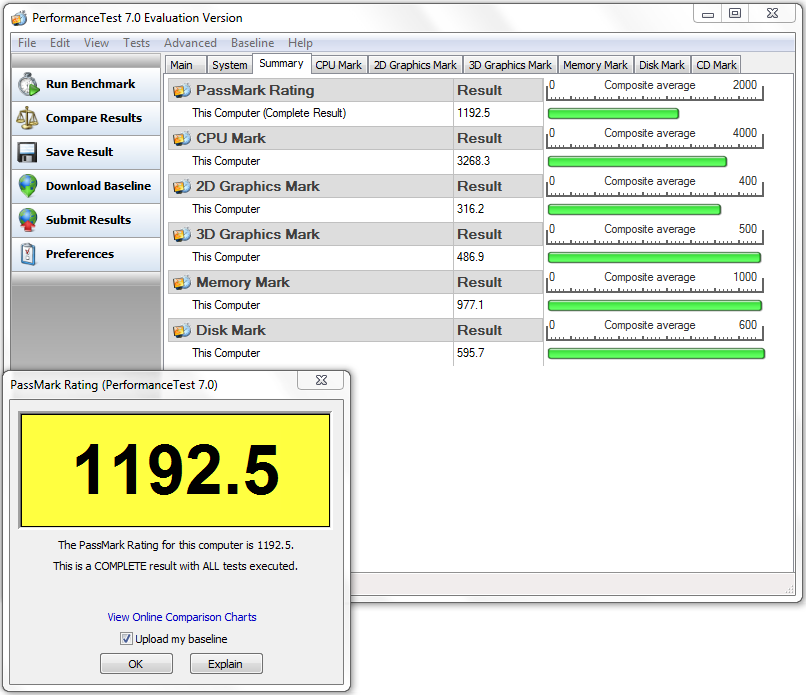Viewport: 806px width, 695px height.
Task: Switch to the System tab
Action: [230, 65]
